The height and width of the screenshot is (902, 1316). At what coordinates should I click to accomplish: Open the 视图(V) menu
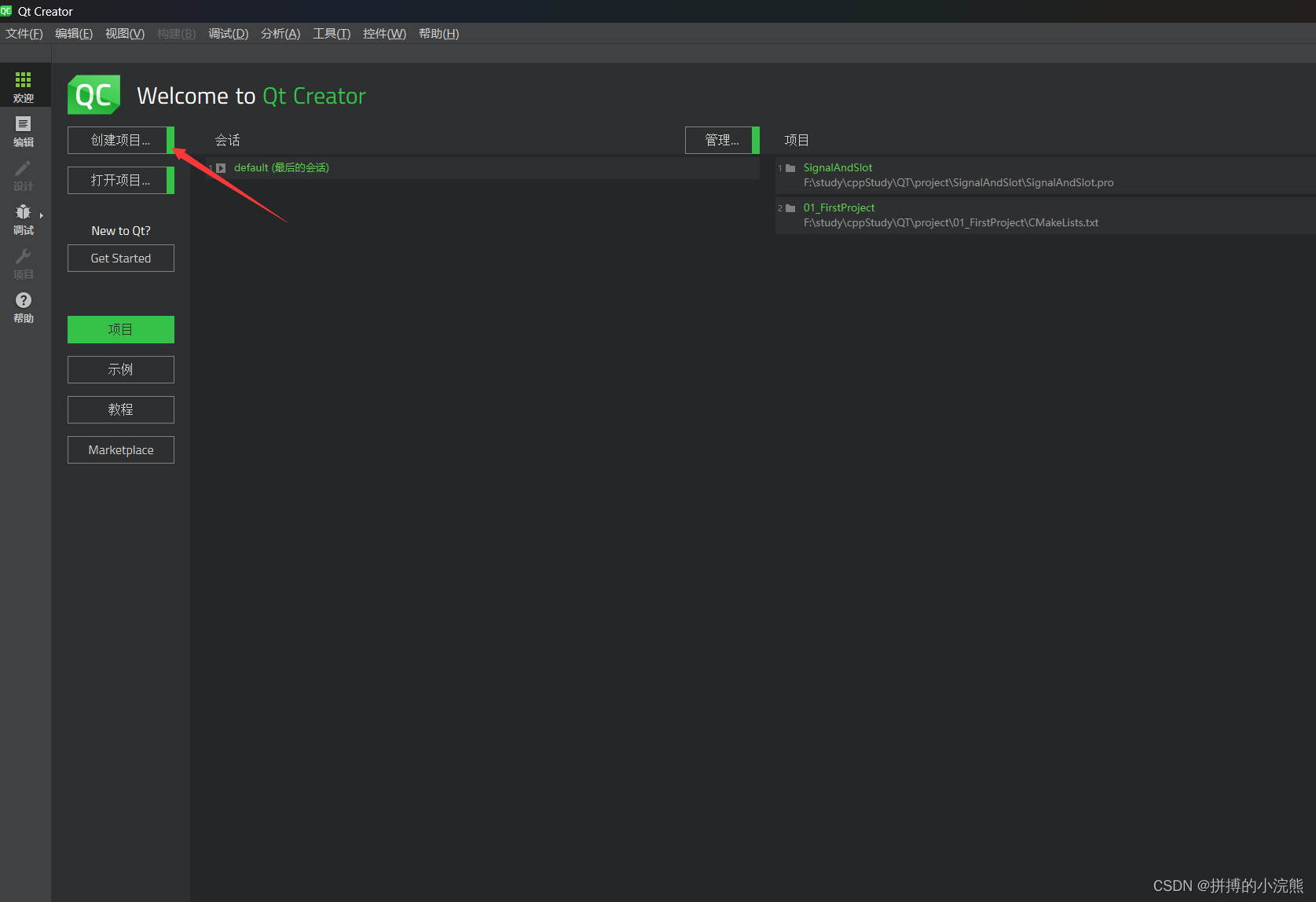tap(125, 33)
